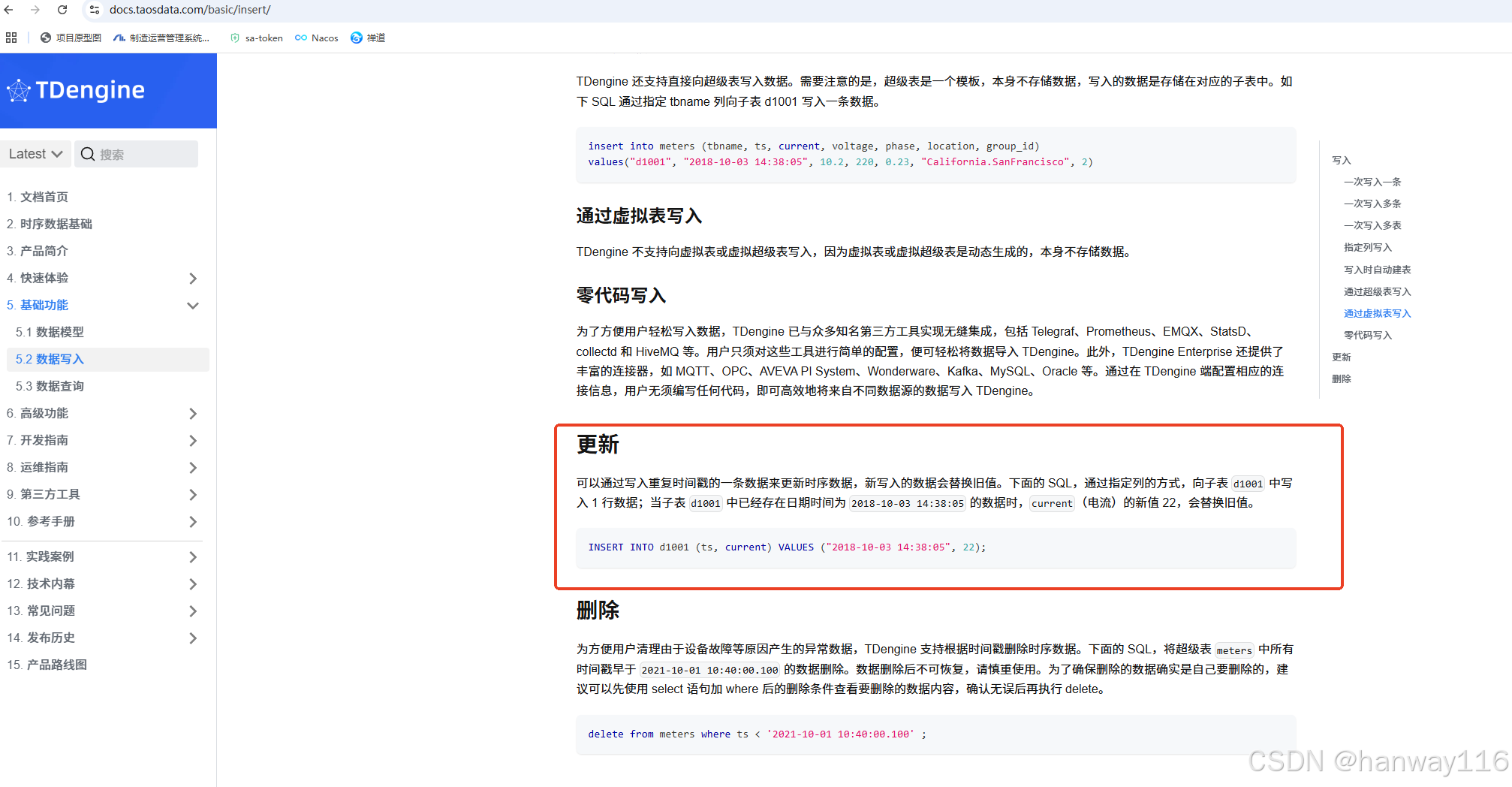Screen dimensions: 1512x787
Task: Open the sa-token bookmark
Action: tap(256, 38)
